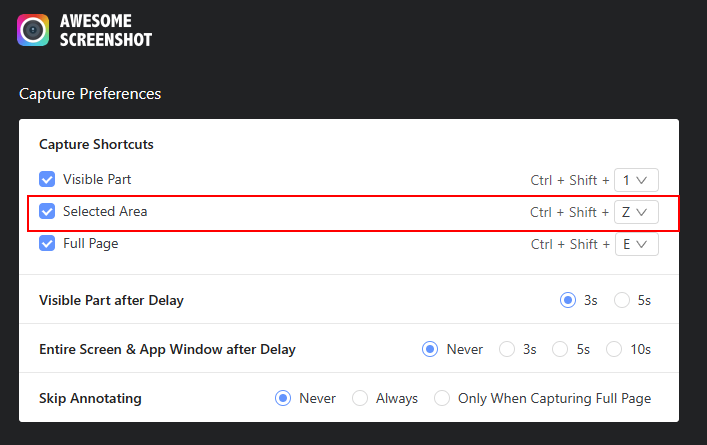Image resolution: width=707 pixels, height=445 pixels.
Task: Choose 5s for Visible Part after Delay
Action: tap(622, 300)
